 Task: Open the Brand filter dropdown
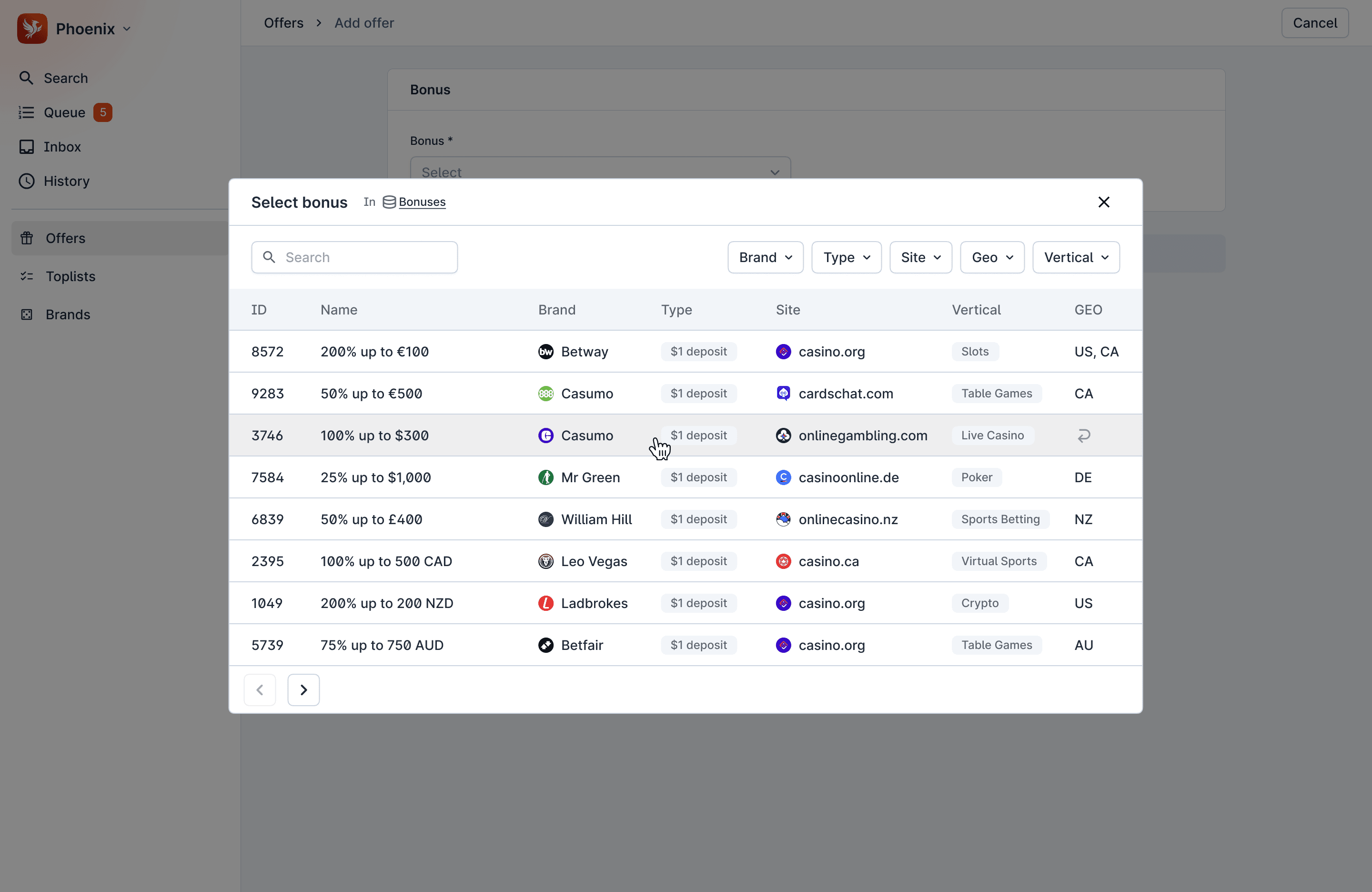(765, 257)
